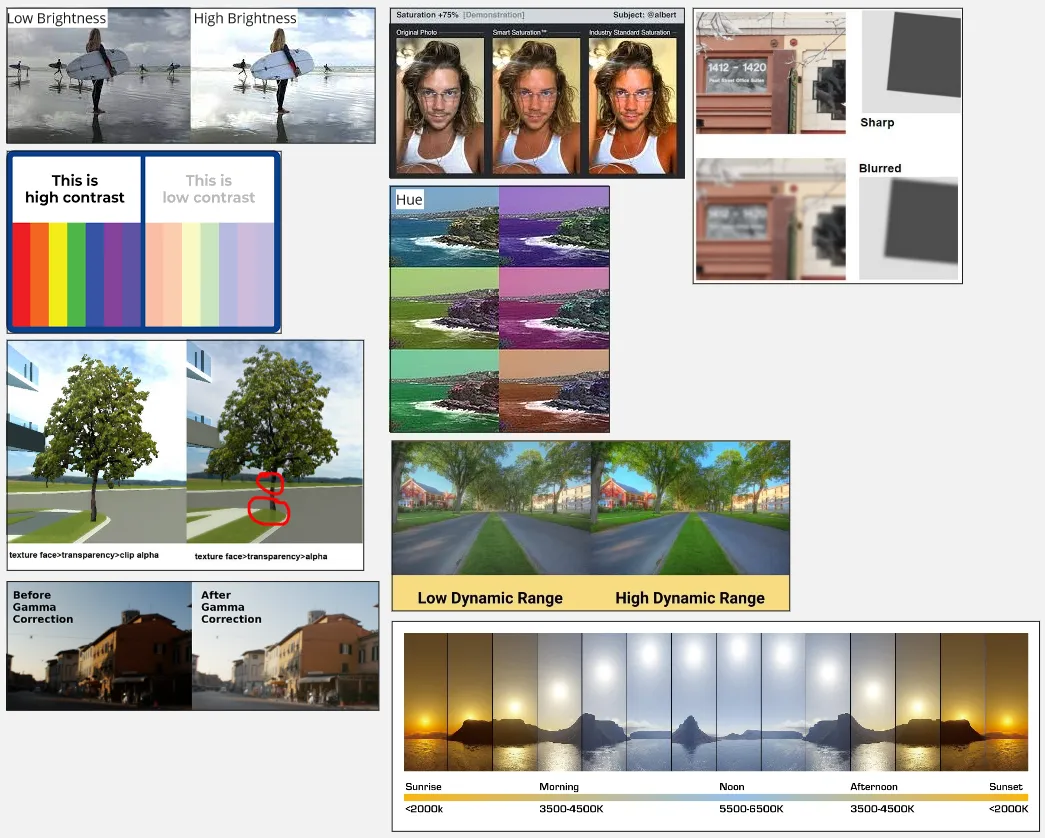Viewport: 1045px width, 838px height.
Task: Click the high contrast color bars panel
Action: (x=75, y=240)
